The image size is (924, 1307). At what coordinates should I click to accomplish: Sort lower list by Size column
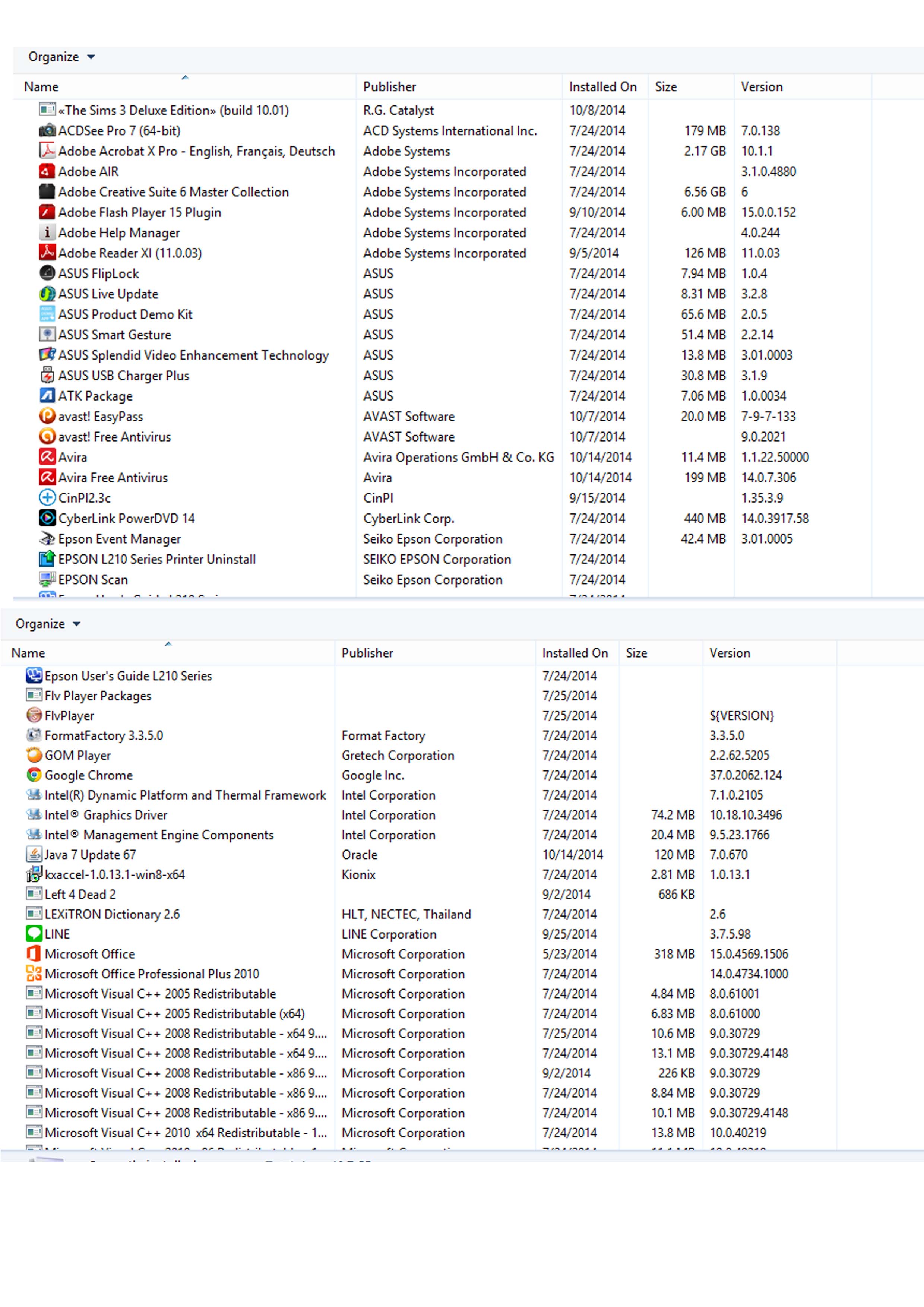[x=661, y=653]
